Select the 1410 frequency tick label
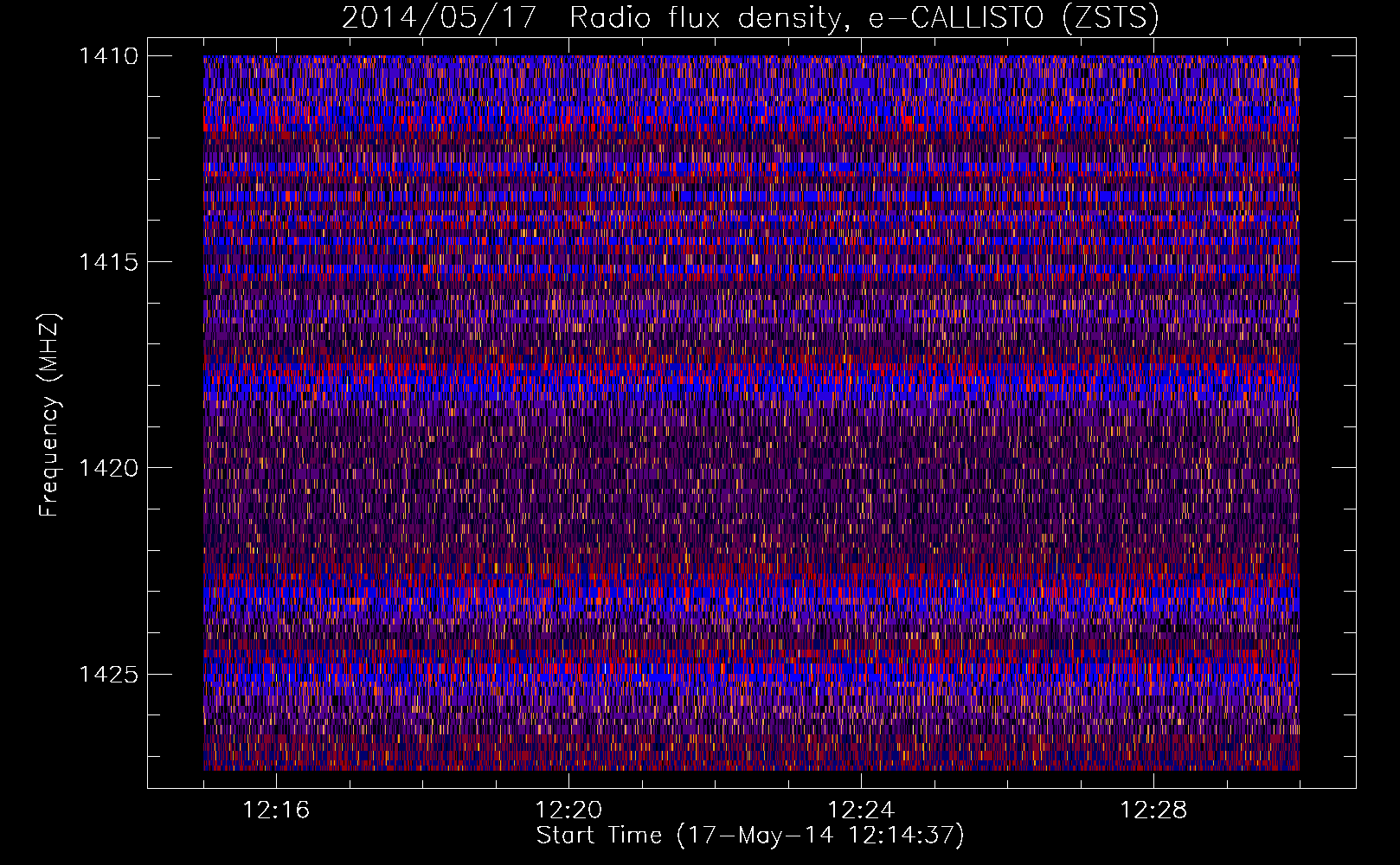The width and height of the screenshot is (1400, 865). [108, 56]
